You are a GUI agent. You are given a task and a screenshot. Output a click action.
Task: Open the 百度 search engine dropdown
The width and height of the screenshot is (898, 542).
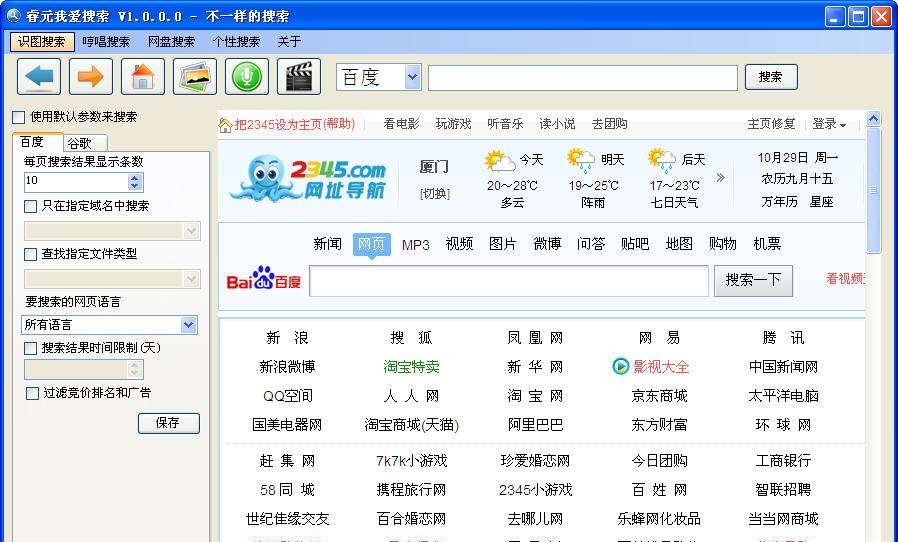[x=412, y=77]
